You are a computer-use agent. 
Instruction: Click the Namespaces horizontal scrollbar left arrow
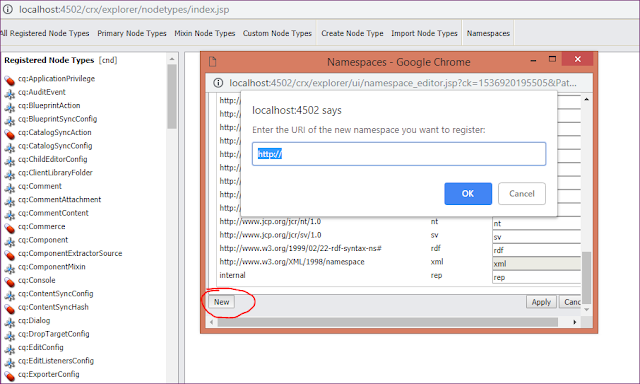coord(211,322)
